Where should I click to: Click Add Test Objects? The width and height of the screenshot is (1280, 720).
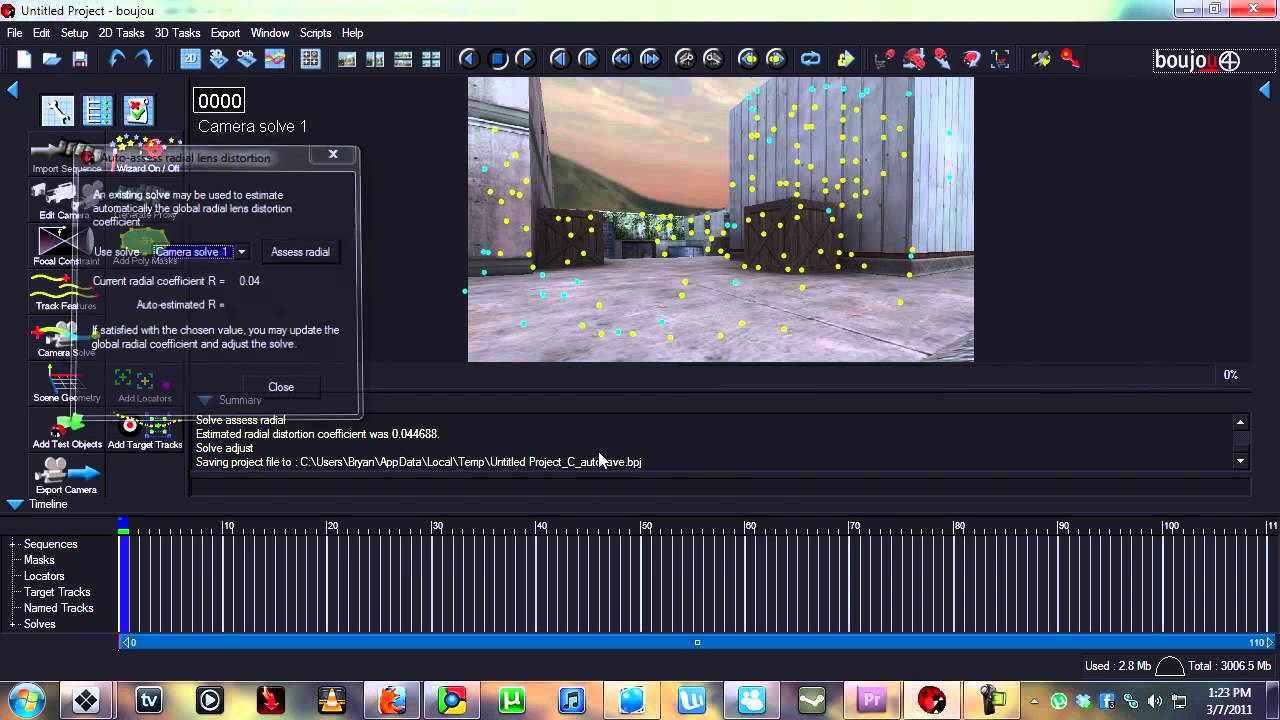[66, 431]
